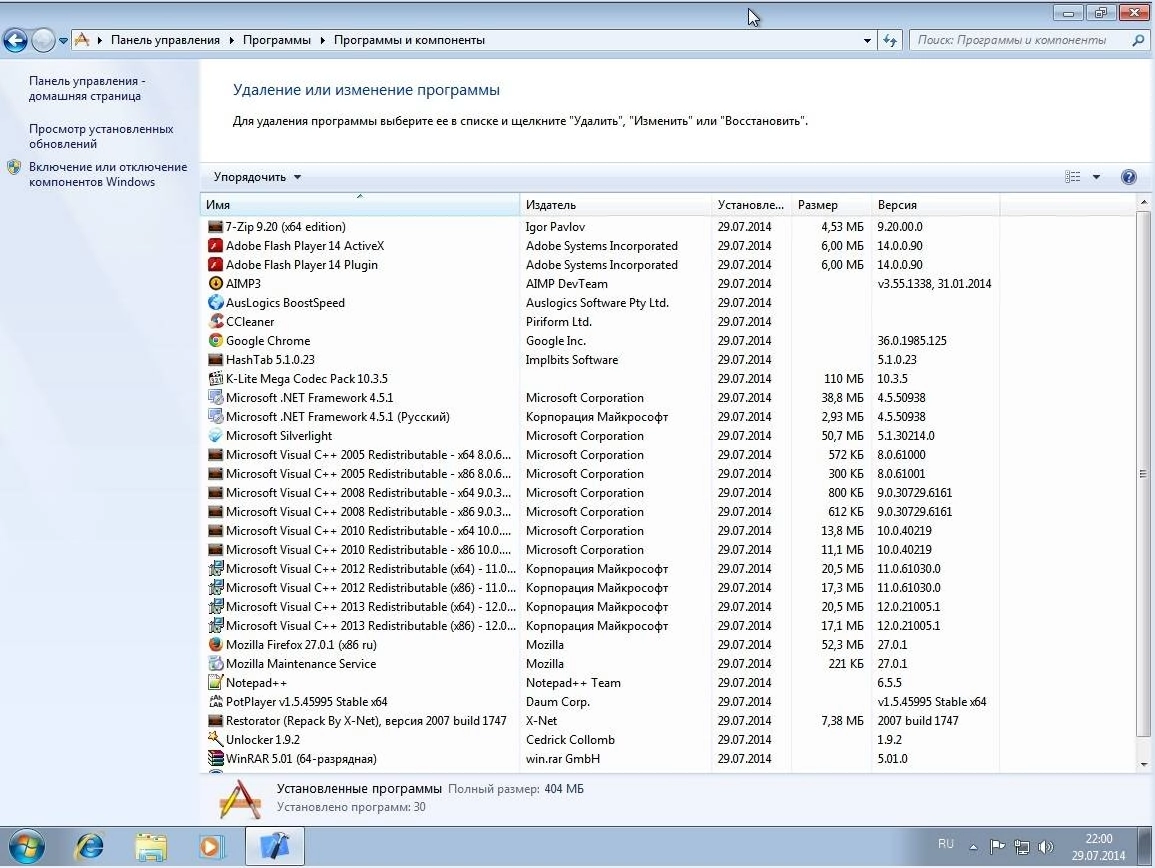Expand the address bar history dropdown

click(867, 41)
